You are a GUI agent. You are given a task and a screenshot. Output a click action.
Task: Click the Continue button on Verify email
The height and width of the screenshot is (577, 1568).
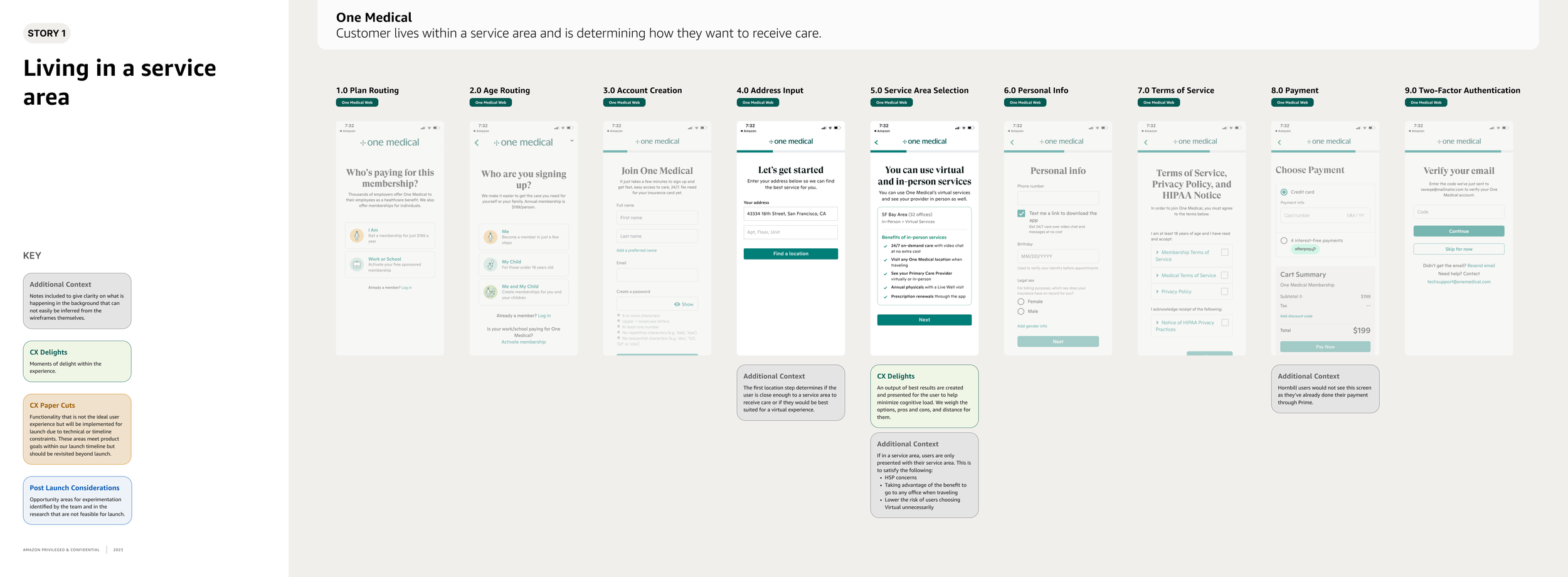[1458, 231]
